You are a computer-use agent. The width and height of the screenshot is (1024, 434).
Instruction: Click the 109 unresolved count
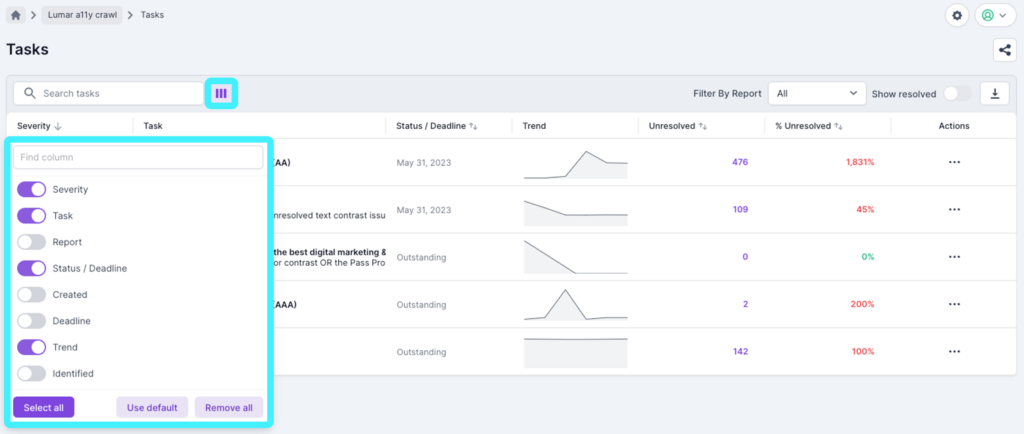740,209
